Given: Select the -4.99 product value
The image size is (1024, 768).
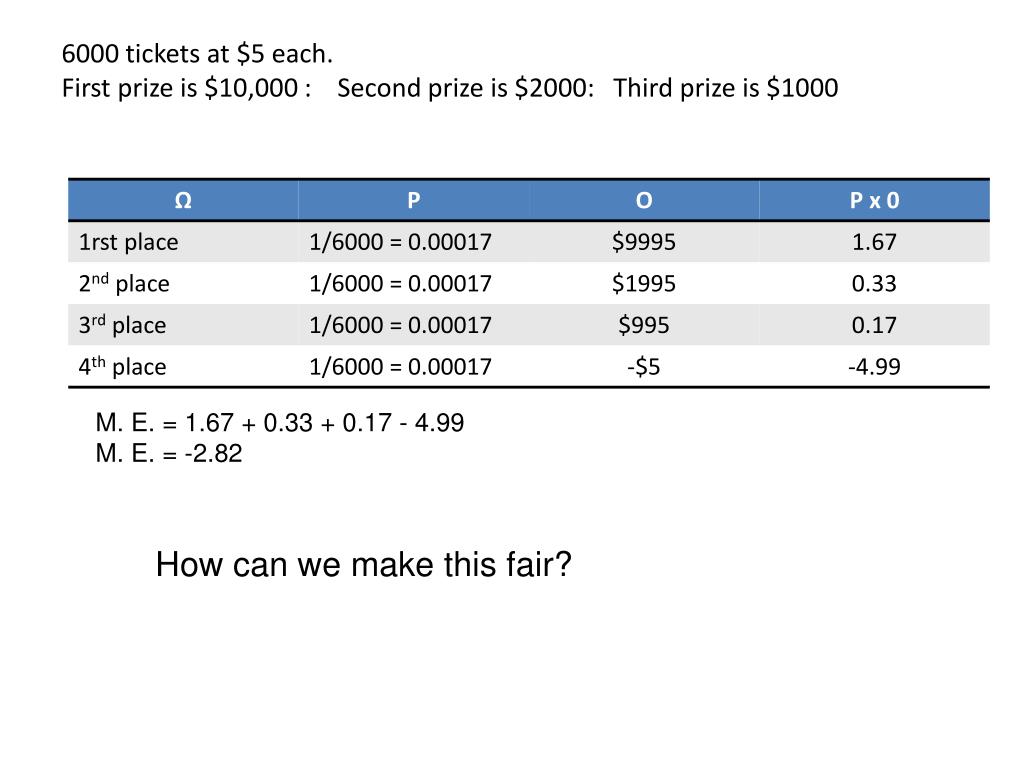Looking at the screenshot, I should tap(874, 366).
